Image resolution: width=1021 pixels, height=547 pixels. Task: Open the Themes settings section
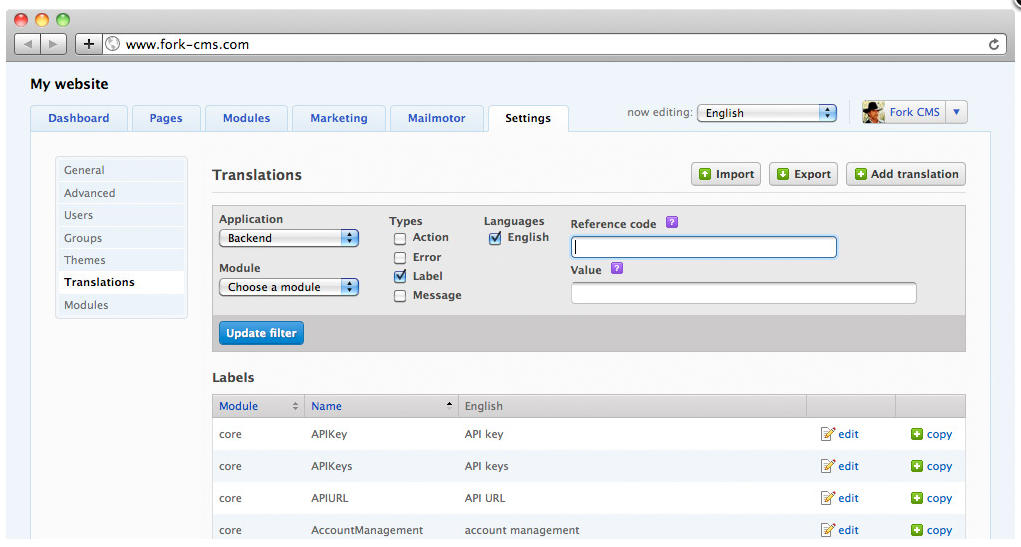85,260
